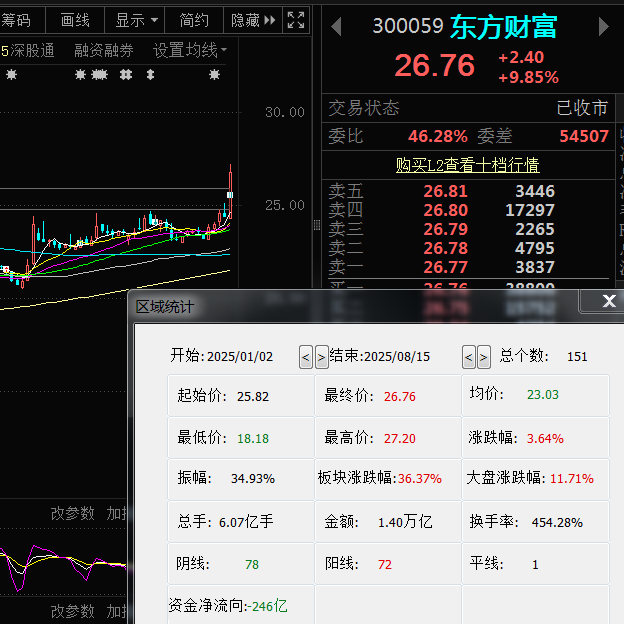Click the double-arrow event marker on chart

coord(150,74)
